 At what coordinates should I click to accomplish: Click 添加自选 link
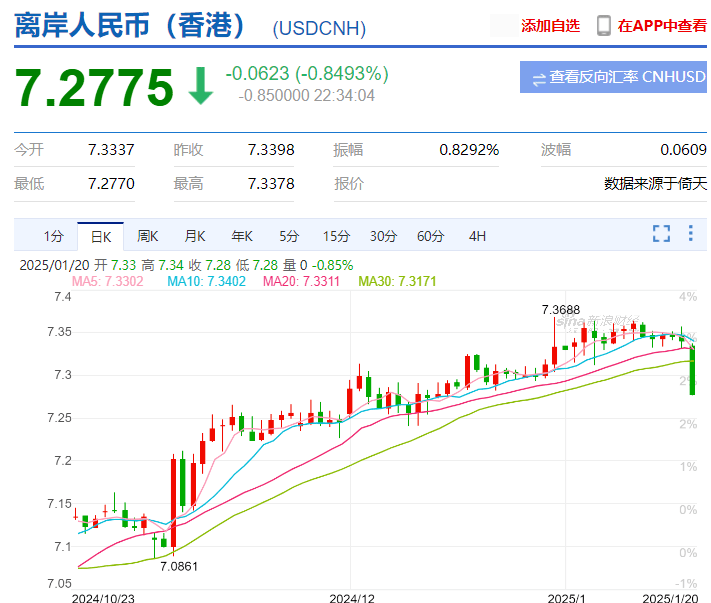pos(550,26)
